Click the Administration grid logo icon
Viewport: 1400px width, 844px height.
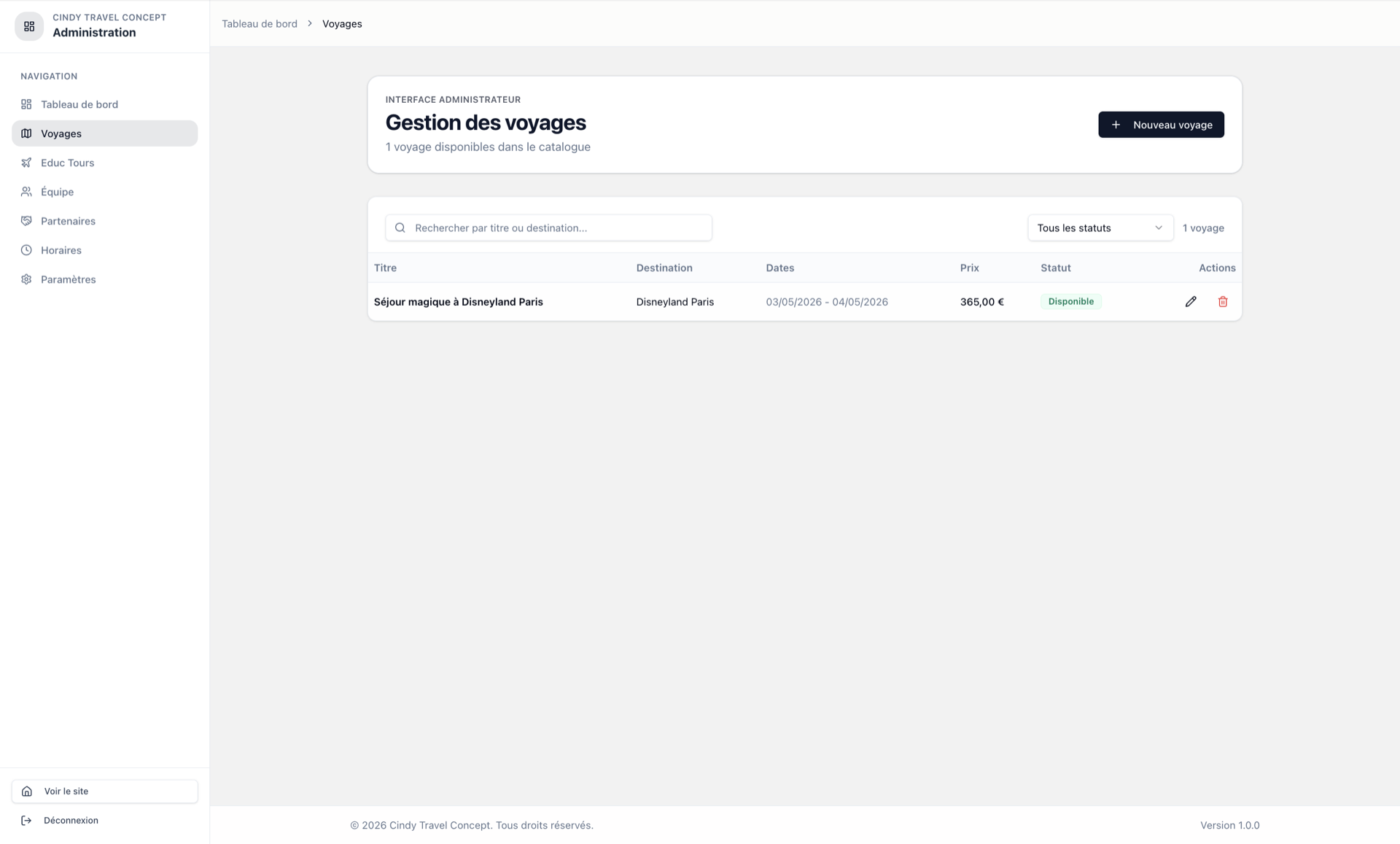(29, 26)
